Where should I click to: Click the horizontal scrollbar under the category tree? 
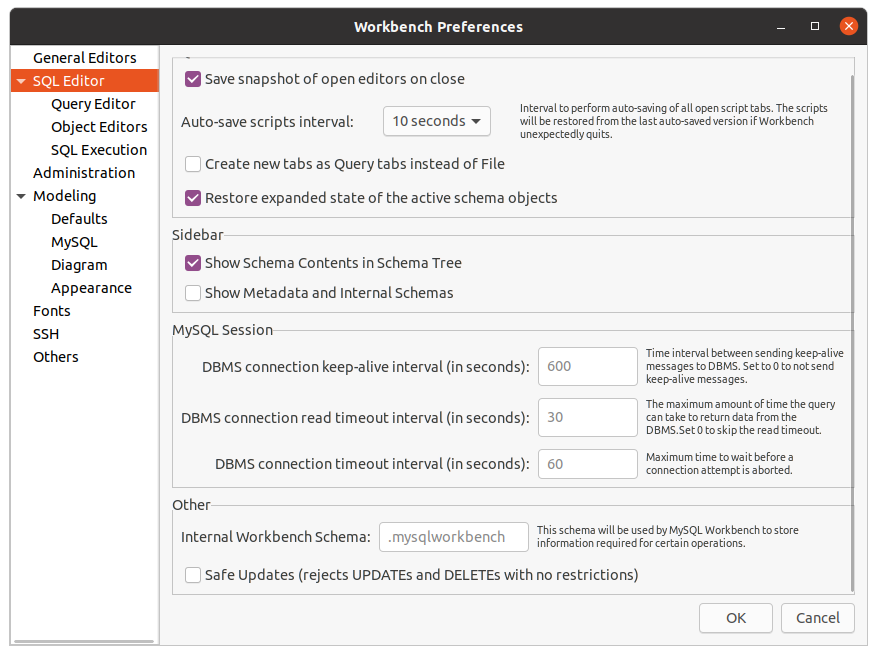coord(84,642)
